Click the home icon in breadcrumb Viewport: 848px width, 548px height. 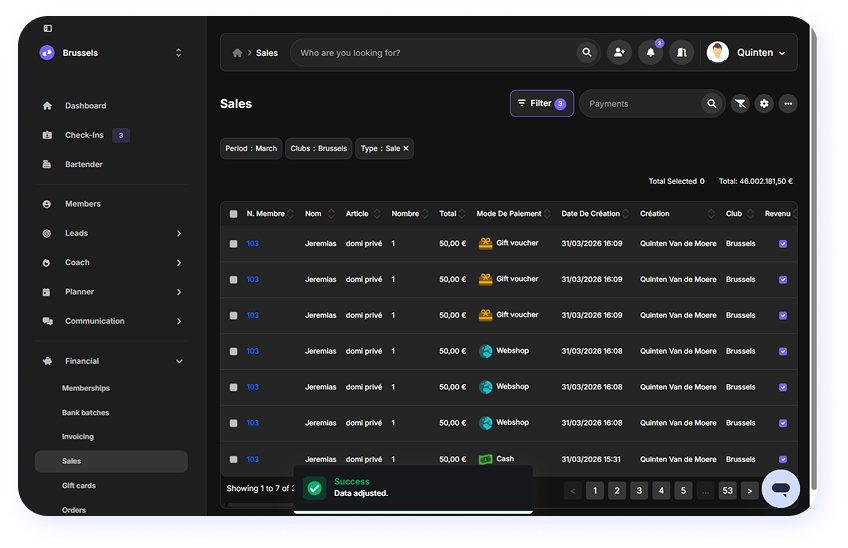[x=237, y=53]
